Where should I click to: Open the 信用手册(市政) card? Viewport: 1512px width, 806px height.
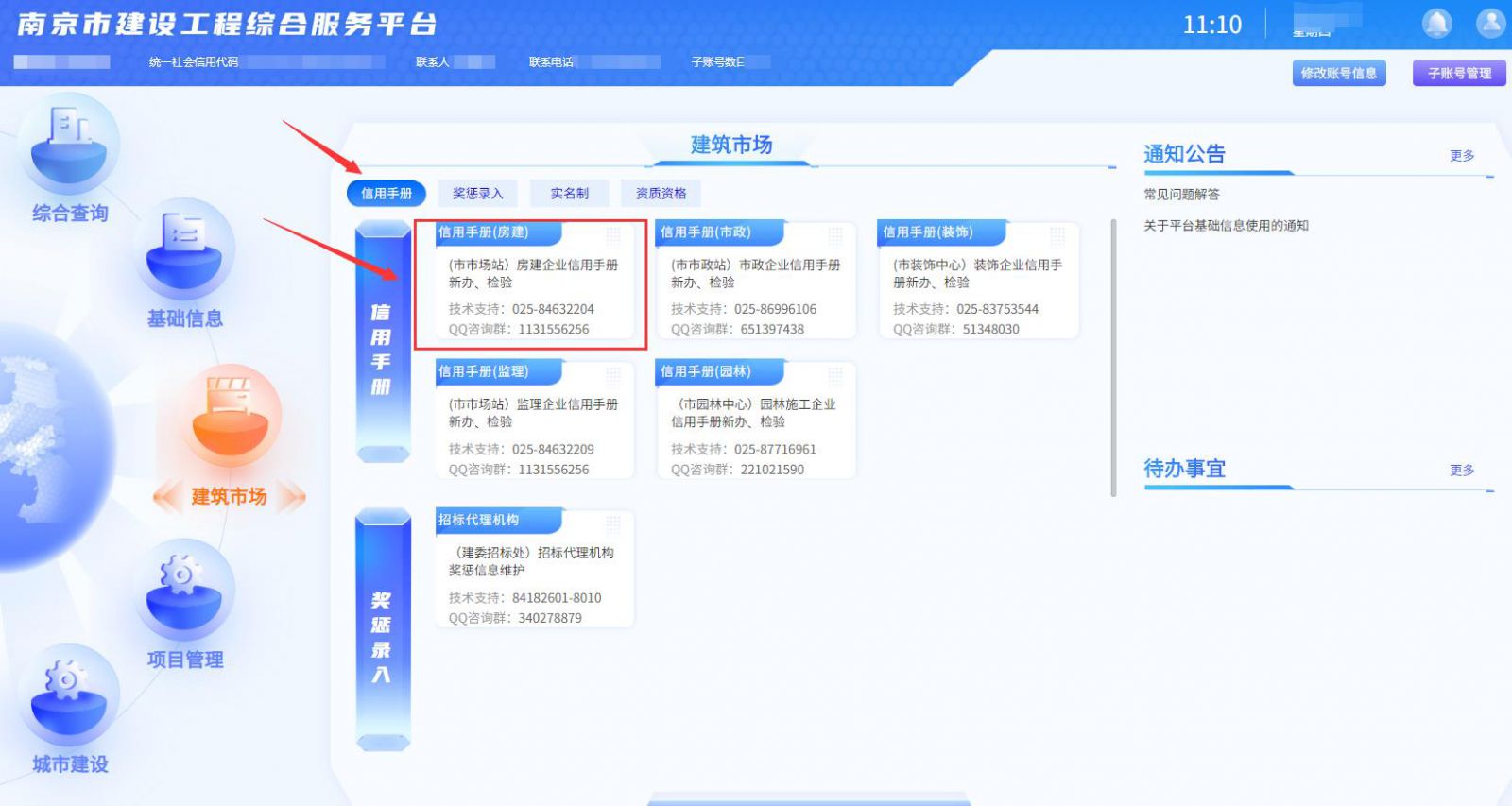(756, 280)
